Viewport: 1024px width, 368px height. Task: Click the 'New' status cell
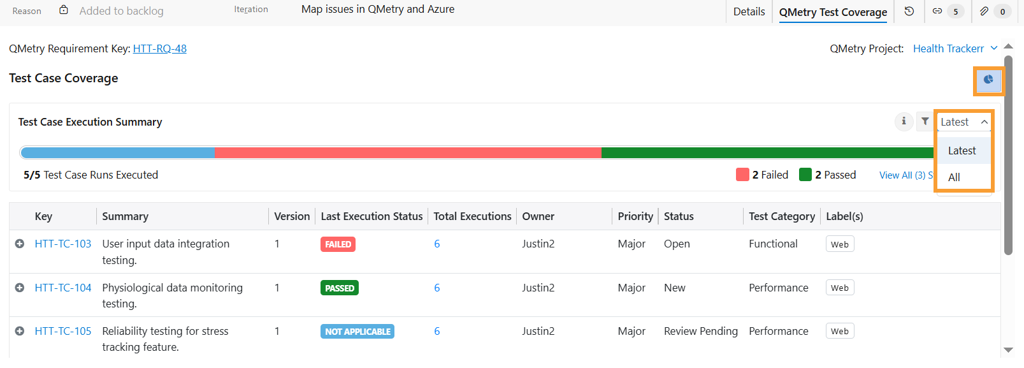click(x=675, y=287)
